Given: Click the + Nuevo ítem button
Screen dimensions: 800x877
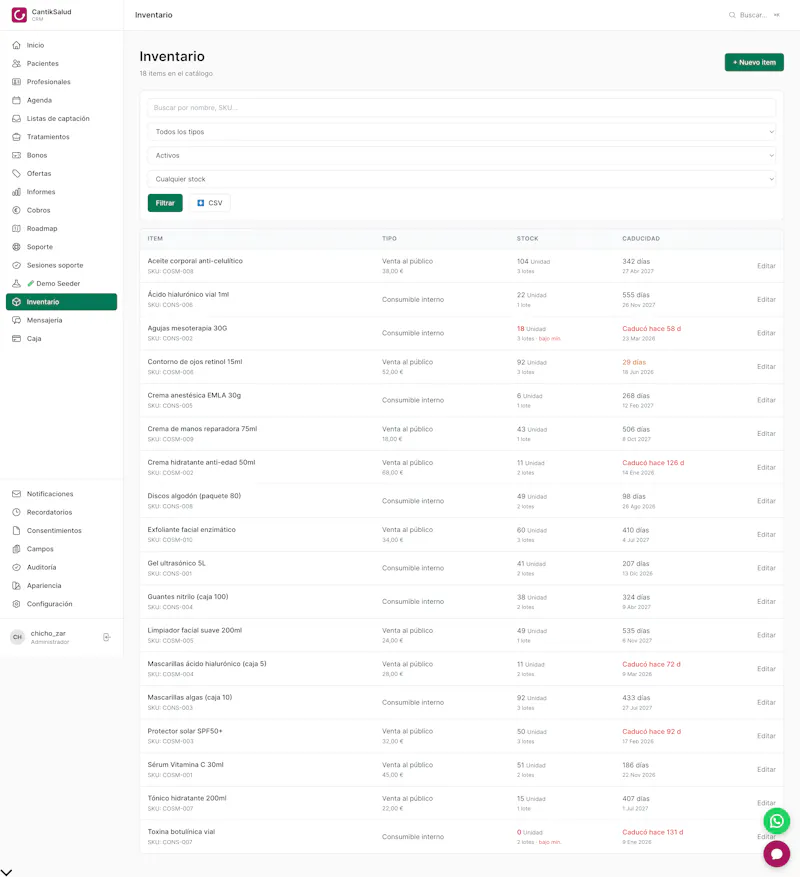Looking at the screenshot, I should pos(754,63).
